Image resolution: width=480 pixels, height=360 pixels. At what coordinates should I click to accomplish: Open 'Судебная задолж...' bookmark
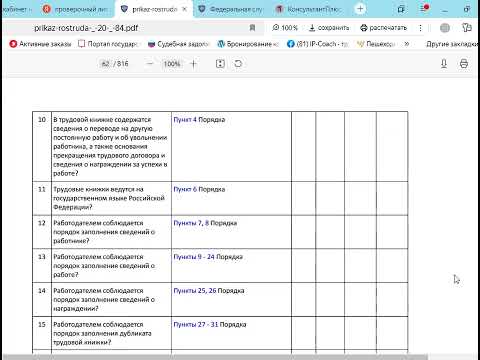(179, 44)
